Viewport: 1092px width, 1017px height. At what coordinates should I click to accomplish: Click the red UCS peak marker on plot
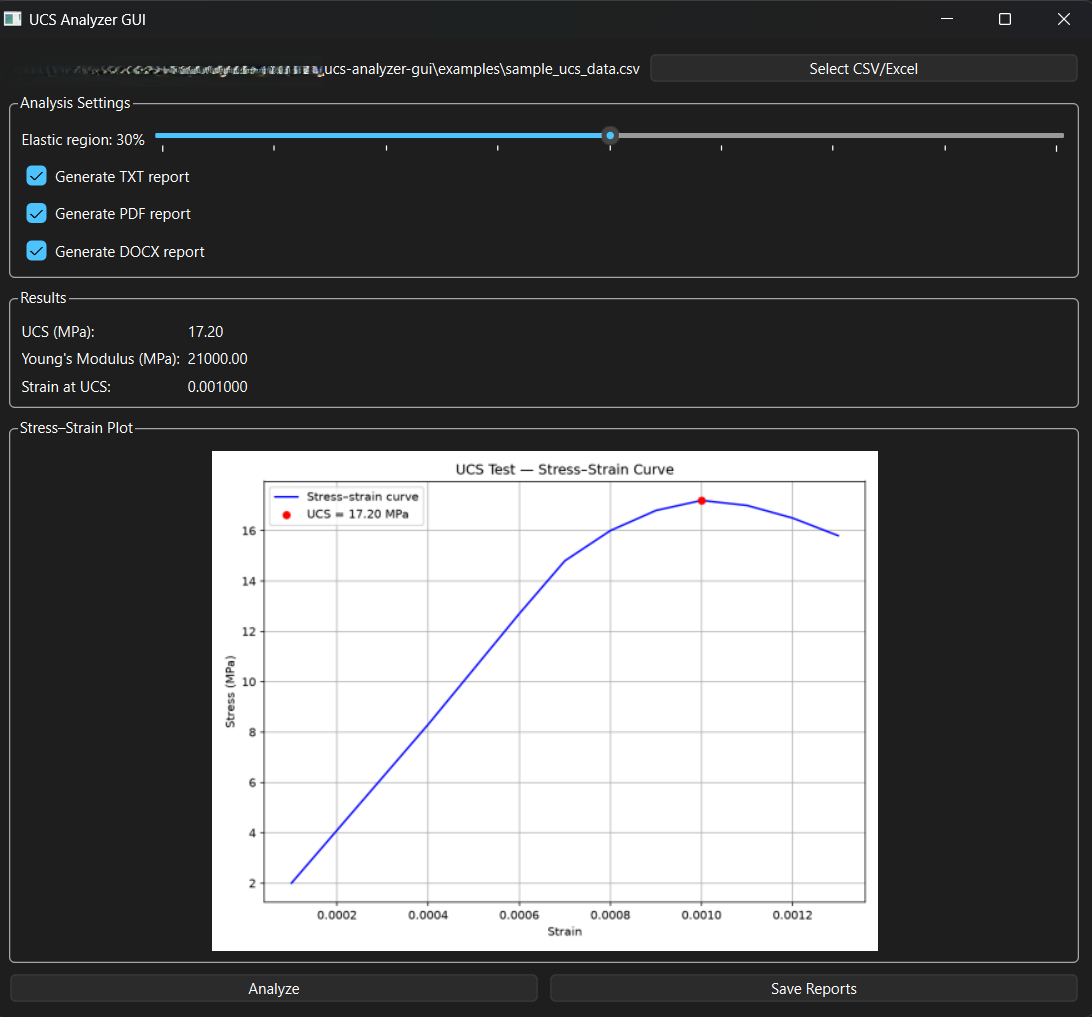pyautogui.click(x=701, y=501)
